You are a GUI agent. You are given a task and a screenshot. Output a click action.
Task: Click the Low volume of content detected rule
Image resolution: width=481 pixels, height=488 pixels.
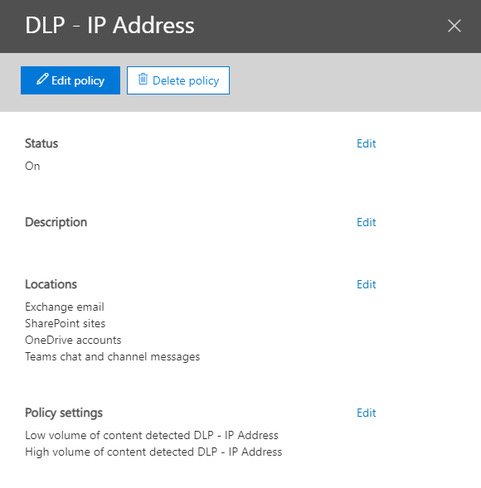(x=152, y=435)
